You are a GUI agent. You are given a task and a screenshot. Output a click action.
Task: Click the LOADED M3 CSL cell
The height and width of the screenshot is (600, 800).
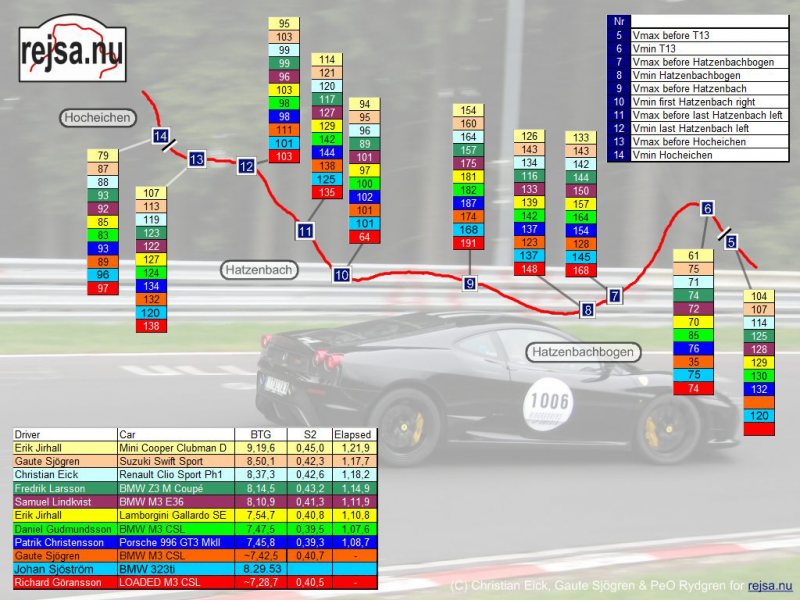pos(176,582)
